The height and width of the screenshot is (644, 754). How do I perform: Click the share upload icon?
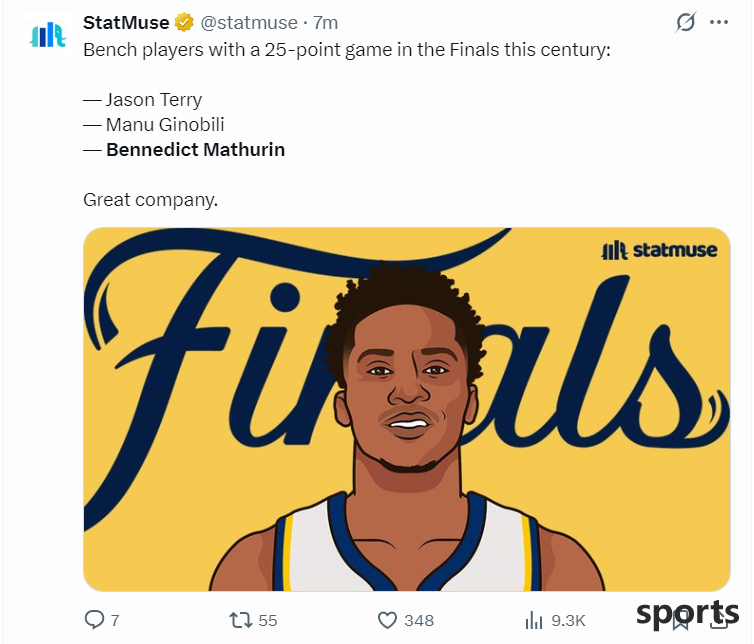click(x=719, y=620)
